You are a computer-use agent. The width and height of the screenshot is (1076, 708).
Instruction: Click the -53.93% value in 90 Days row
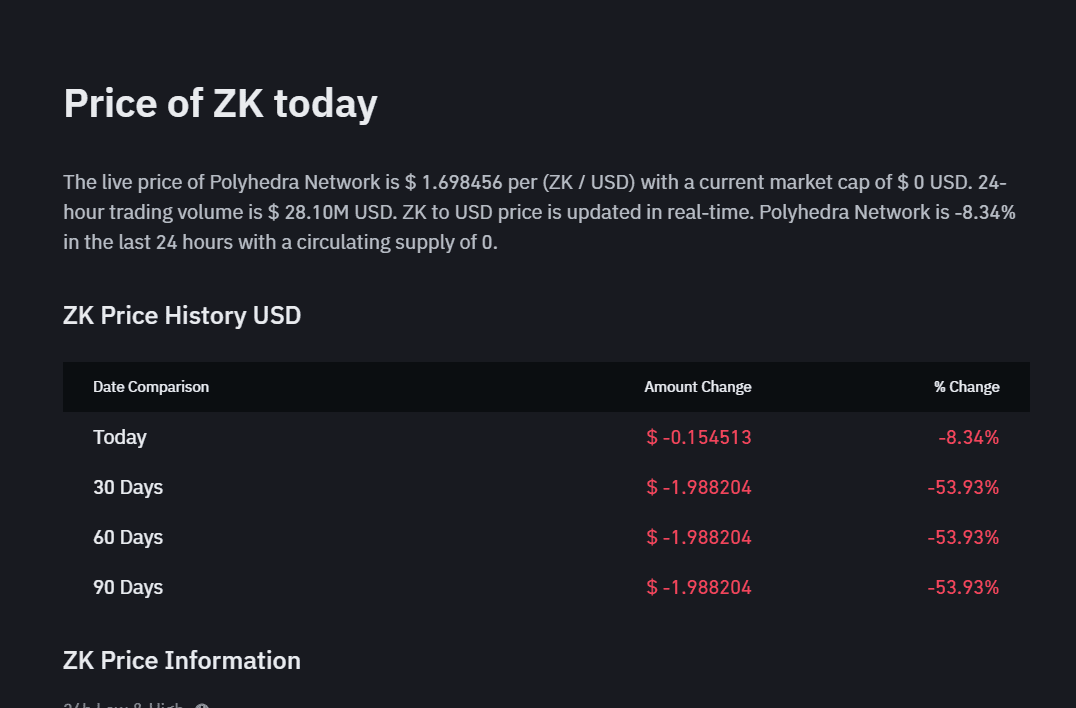tap(963, 587)
